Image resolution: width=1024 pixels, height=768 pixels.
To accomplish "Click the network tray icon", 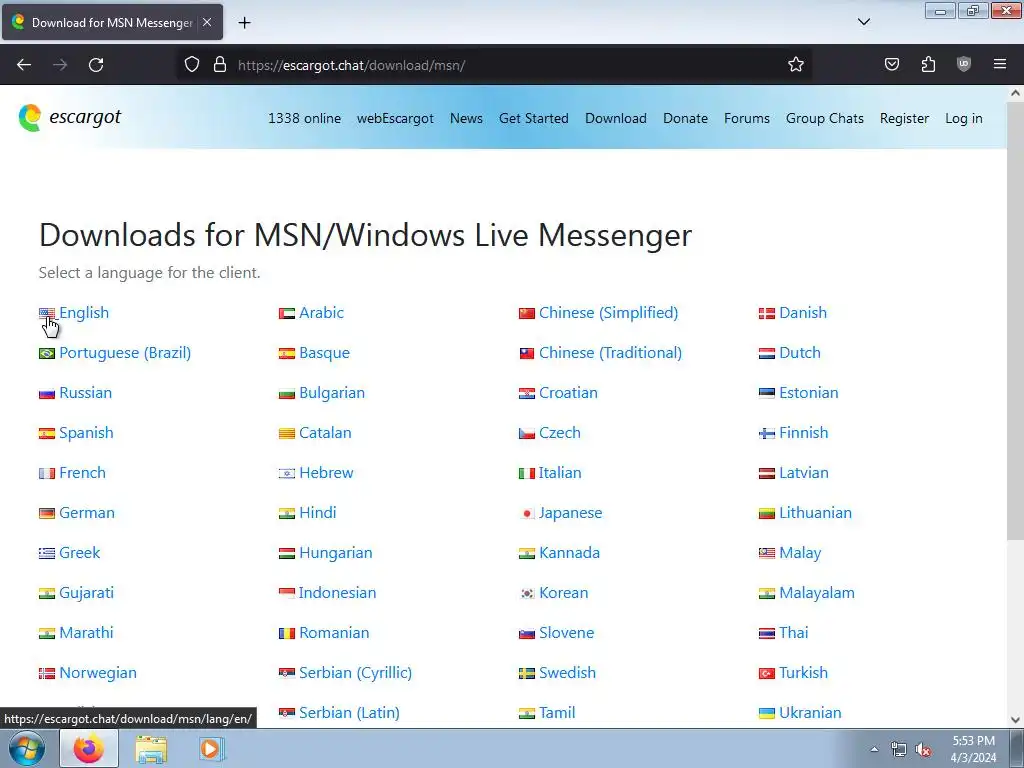I will 899,750.
